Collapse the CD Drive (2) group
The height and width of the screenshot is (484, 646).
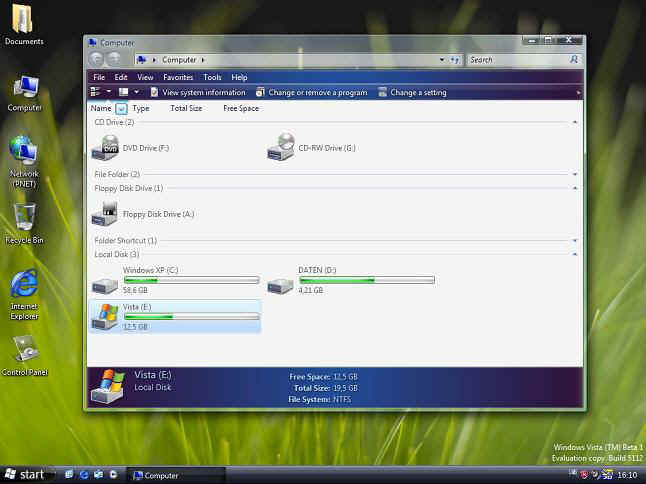tap(576, 122)
